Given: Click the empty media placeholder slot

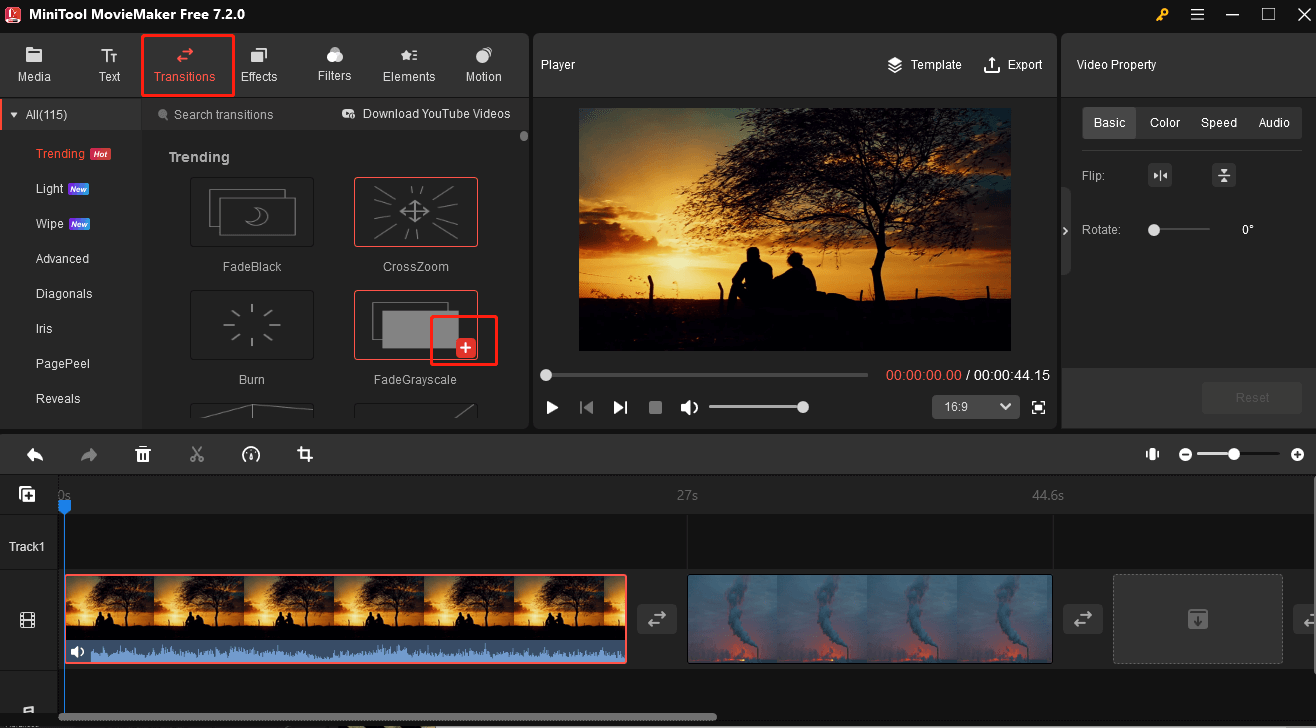Looking at the screenshot, I should pos(1198,619).
